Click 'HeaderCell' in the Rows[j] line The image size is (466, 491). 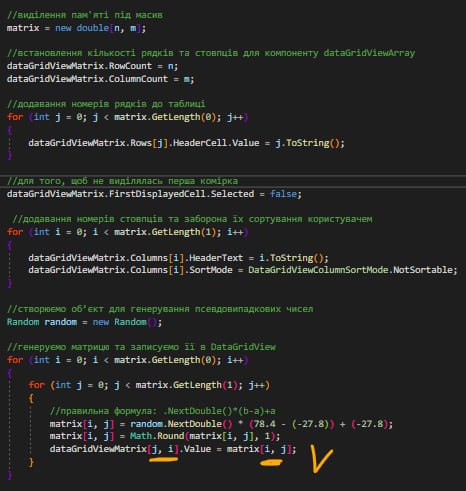pyautogui.click(x=200, y=143)
